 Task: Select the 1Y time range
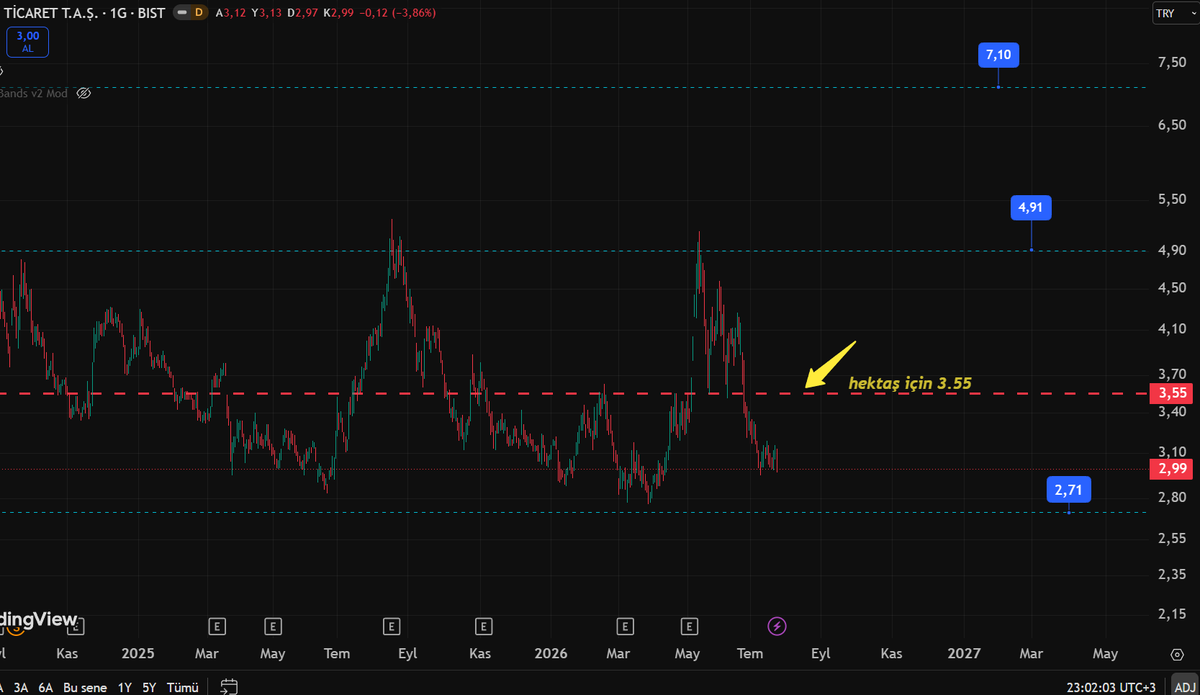[125, 687]
